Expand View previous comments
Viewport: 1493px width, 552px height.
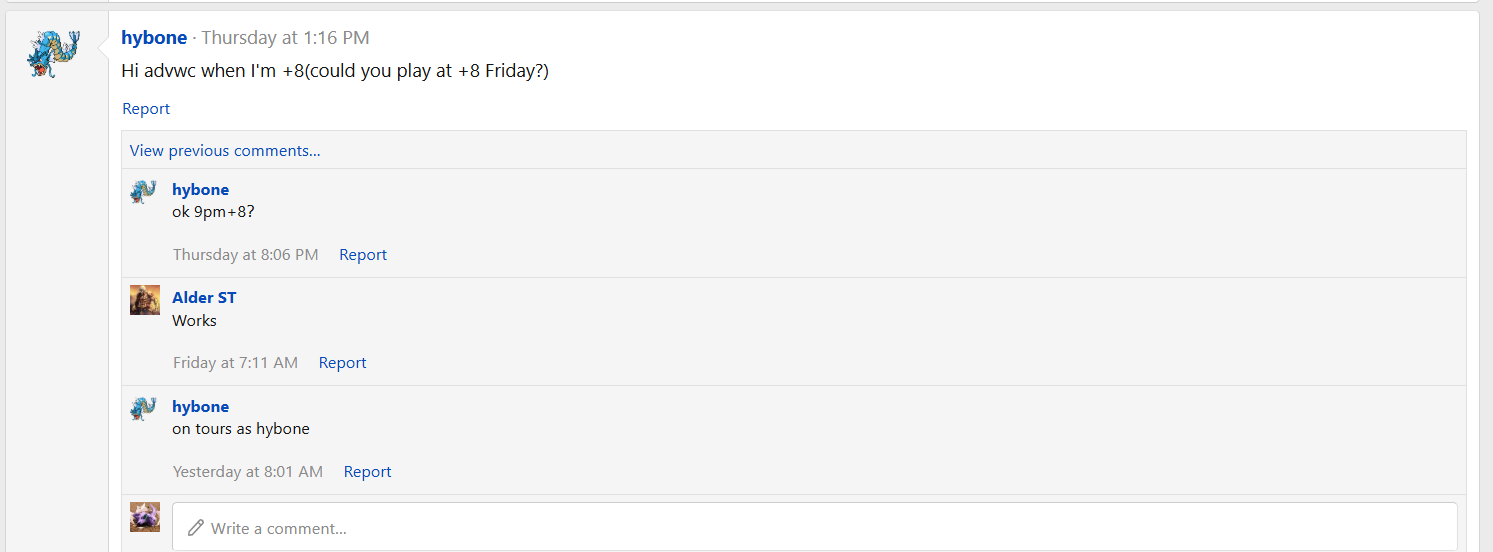[x=225, y=151]
